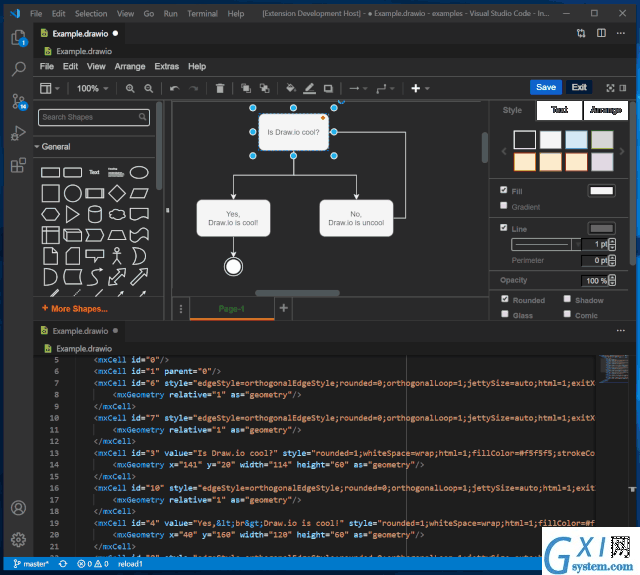The height and width of the screenshot is (575, 640).
Task: Undo the last diagram change
Action: [175, 88]
